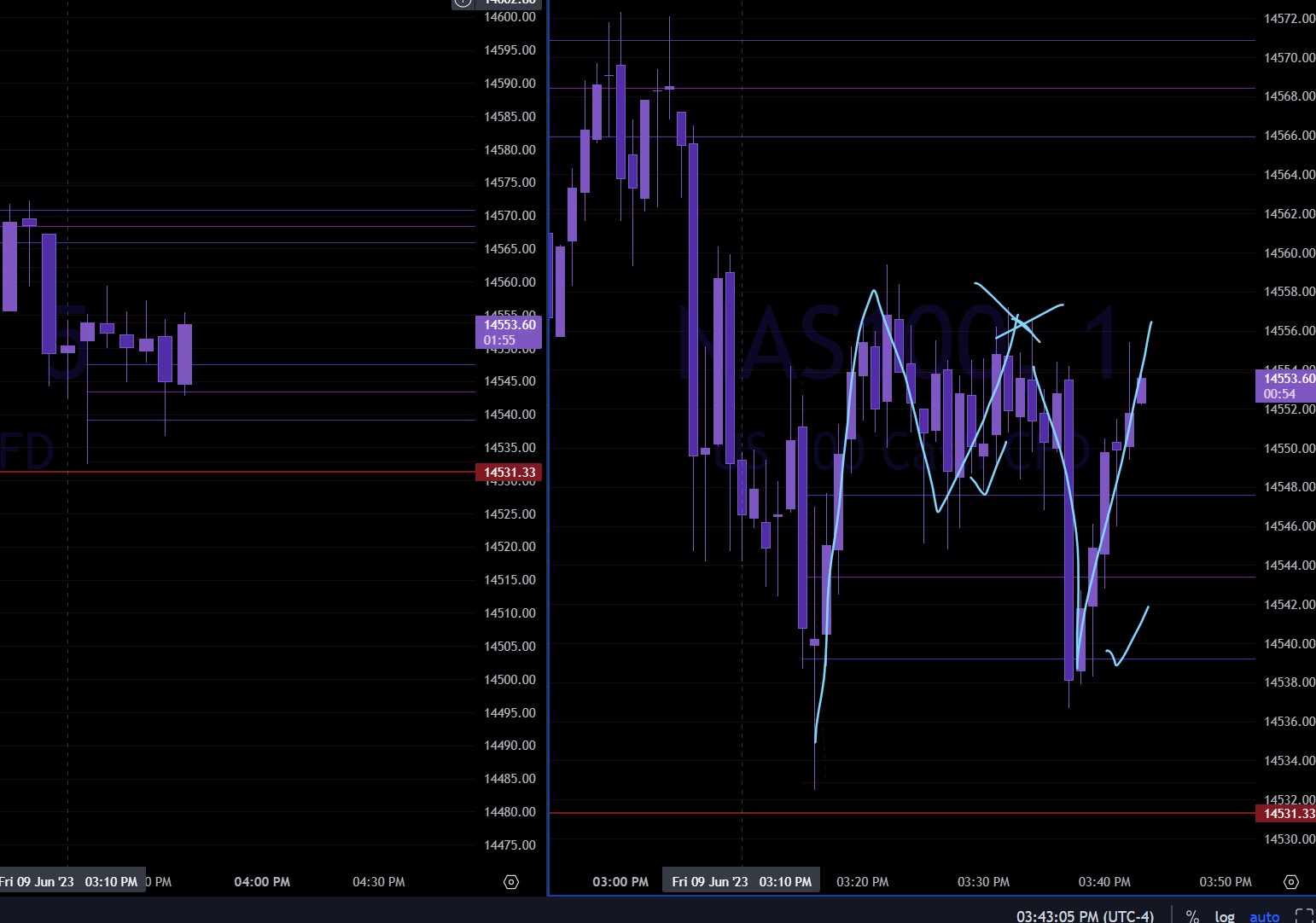Click the 03:20 PM time axis label
This screenshot has height=923, width=1316.
(862, 881)
